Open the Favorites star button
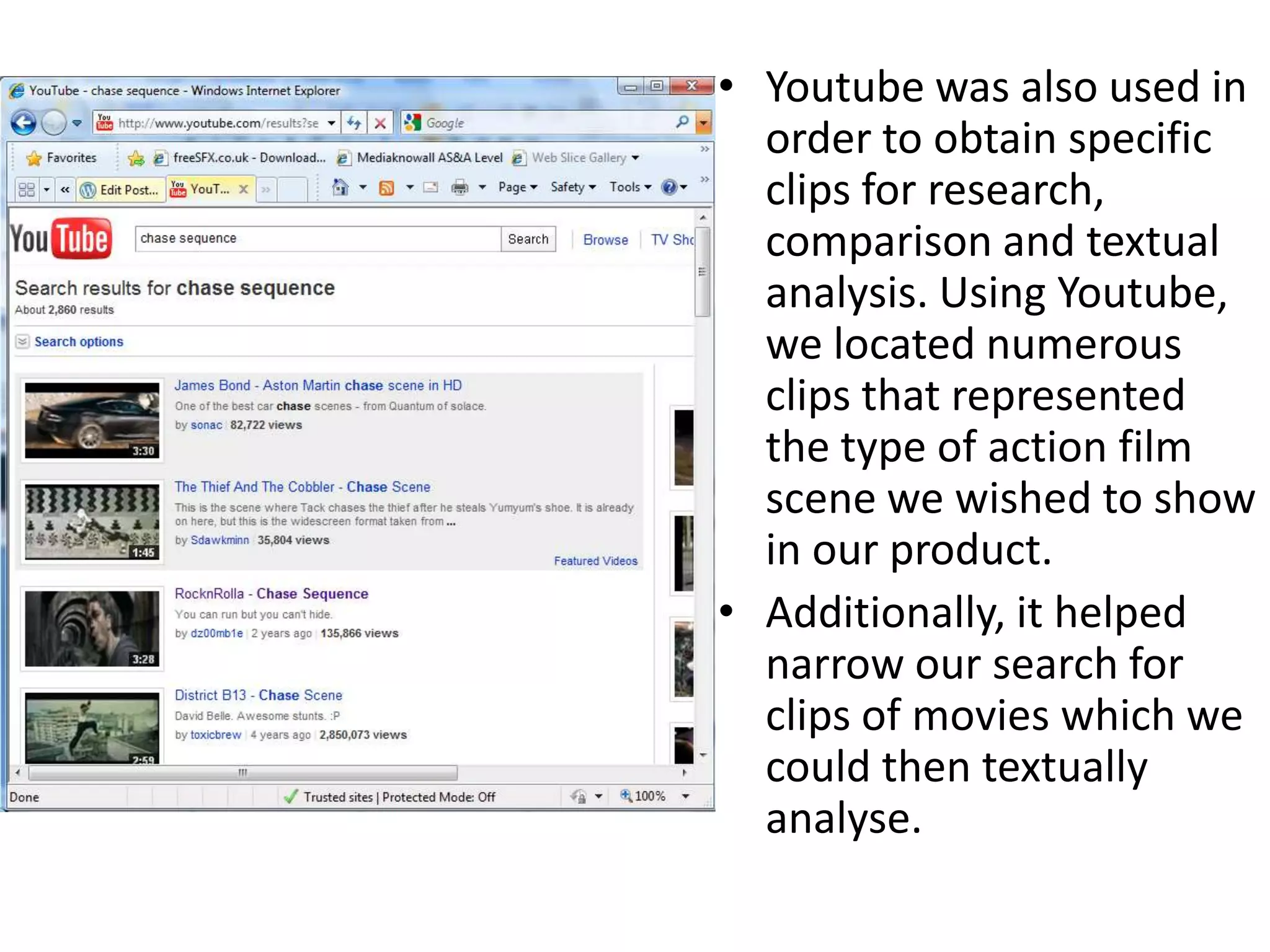 pyautogui.click(x=61, y=158)
